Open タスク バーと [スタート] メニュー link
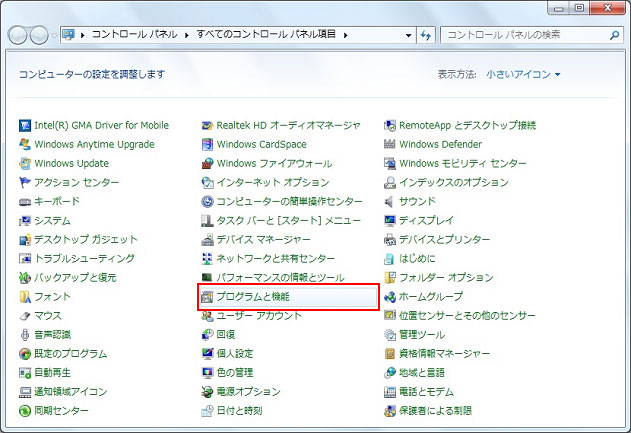The height and width of the screenshot is (433, 631). pyautogui.click(x=289, y=221)
